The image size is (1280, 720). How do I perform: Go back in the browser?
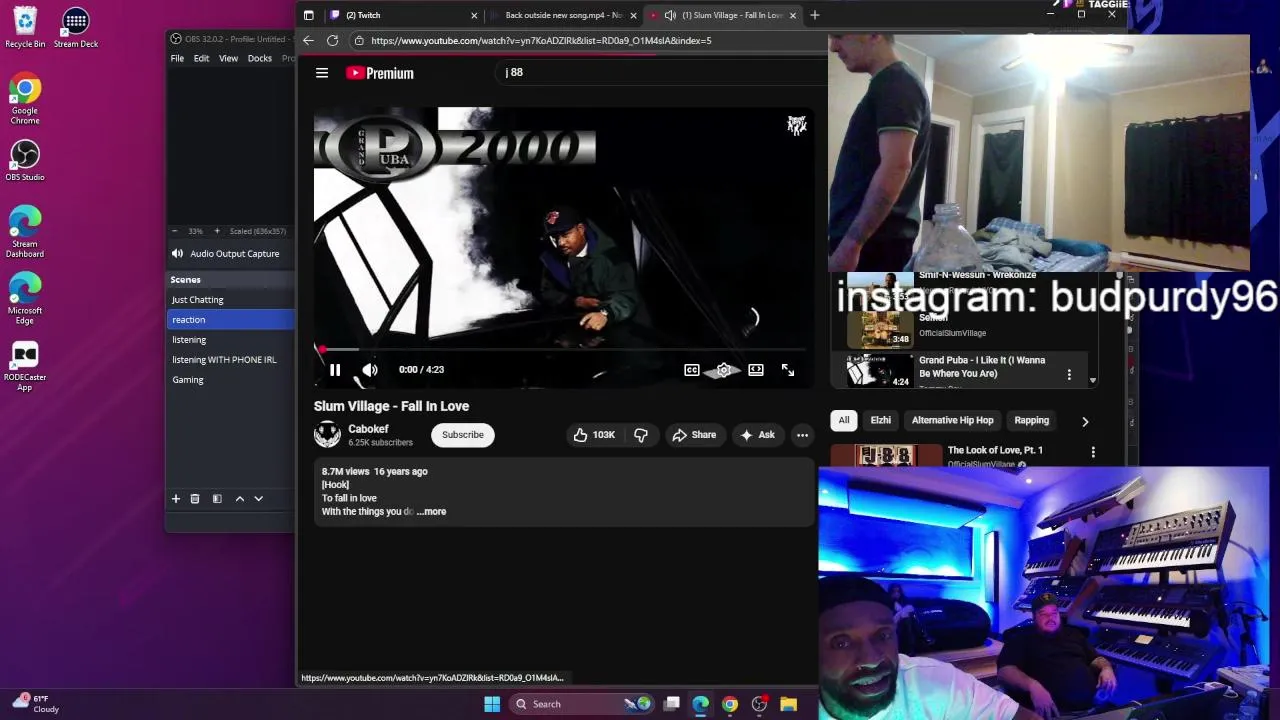(x=308, y=40)
